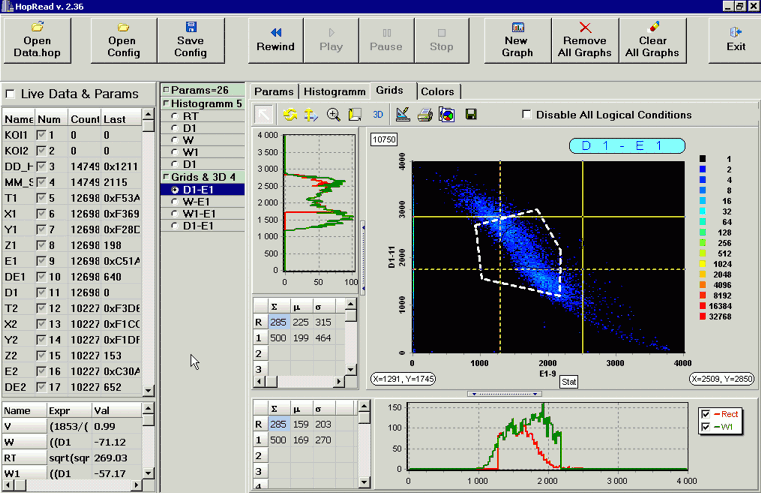Click the Stat button below the plot
Screen dimensions: 761x493
coord(569,381)
